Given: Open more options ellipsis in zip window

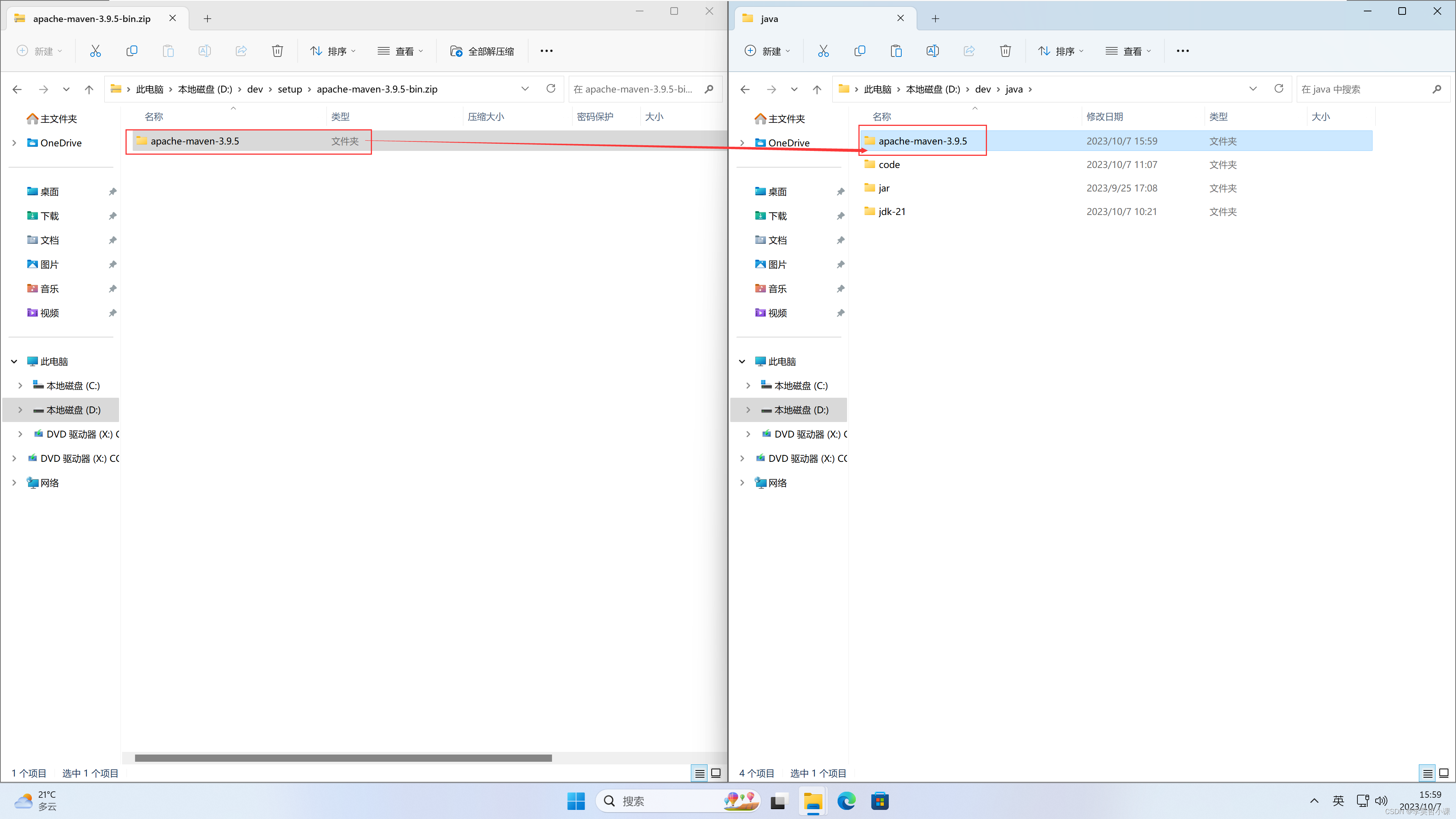Looking at the screenshot, I should 546,51.
